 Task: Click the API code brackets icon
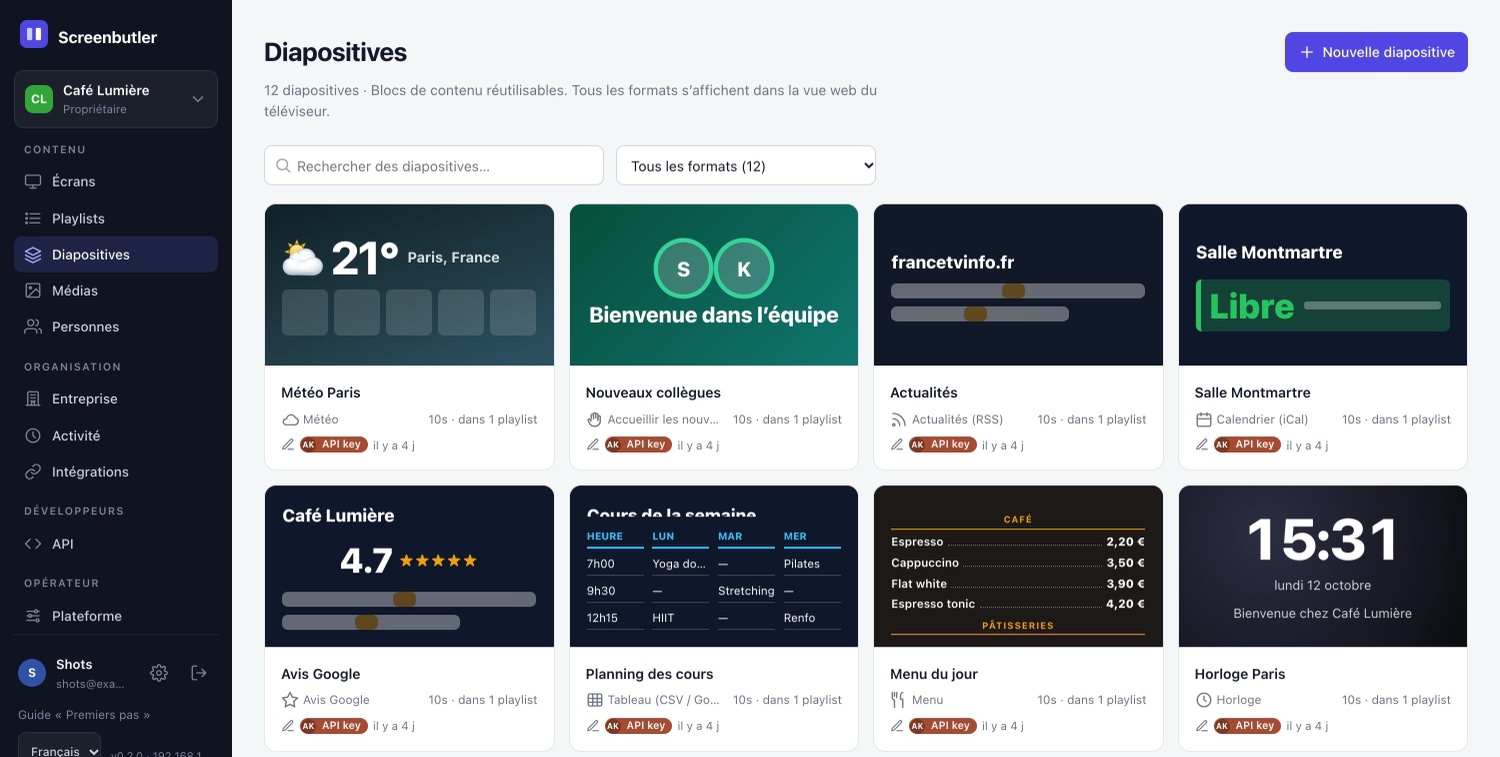click(x=33, y=544)
